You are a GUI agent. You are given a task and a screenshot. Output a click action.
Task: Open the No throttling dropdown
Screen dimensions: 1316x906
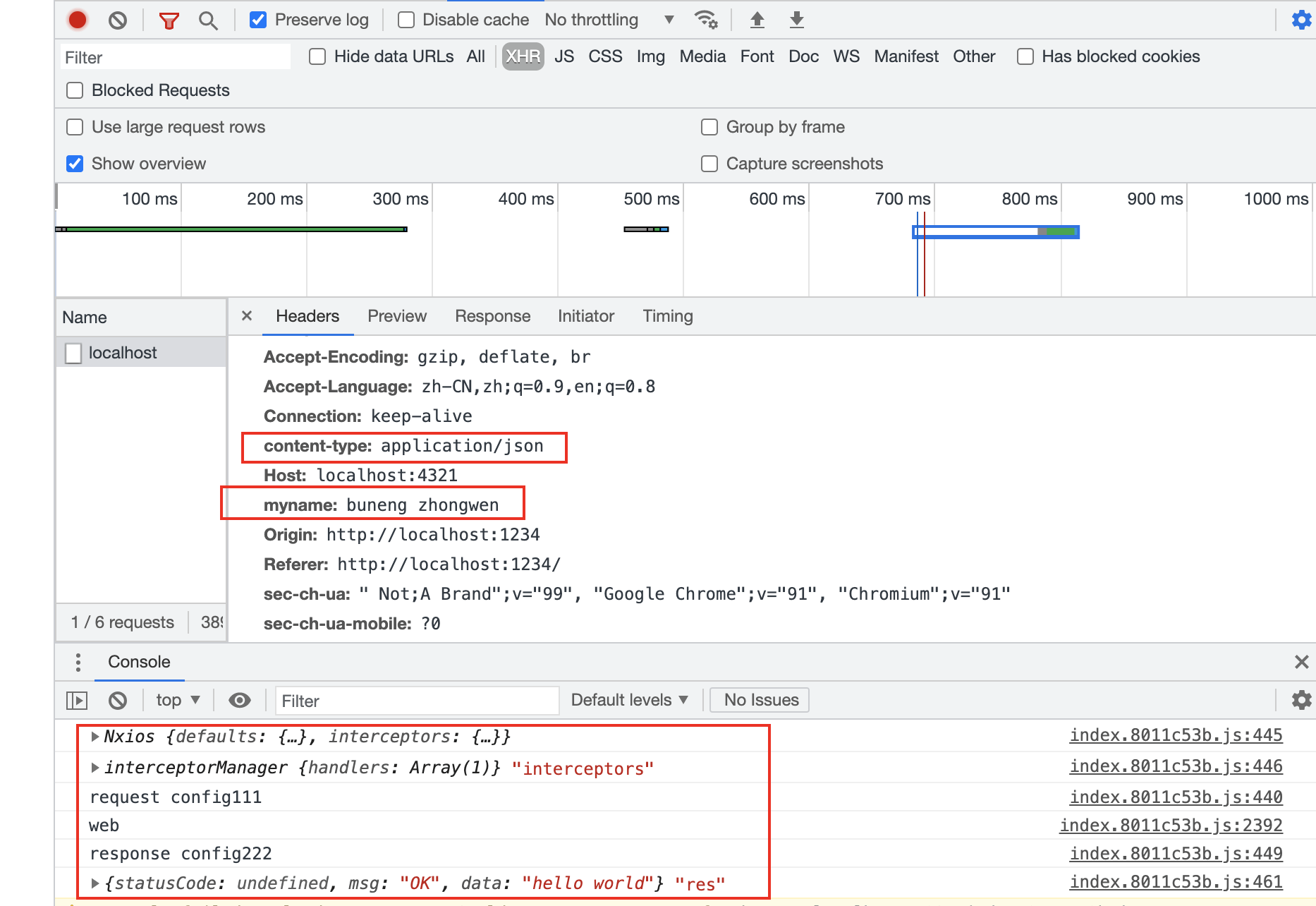click(x=609, y=20)
